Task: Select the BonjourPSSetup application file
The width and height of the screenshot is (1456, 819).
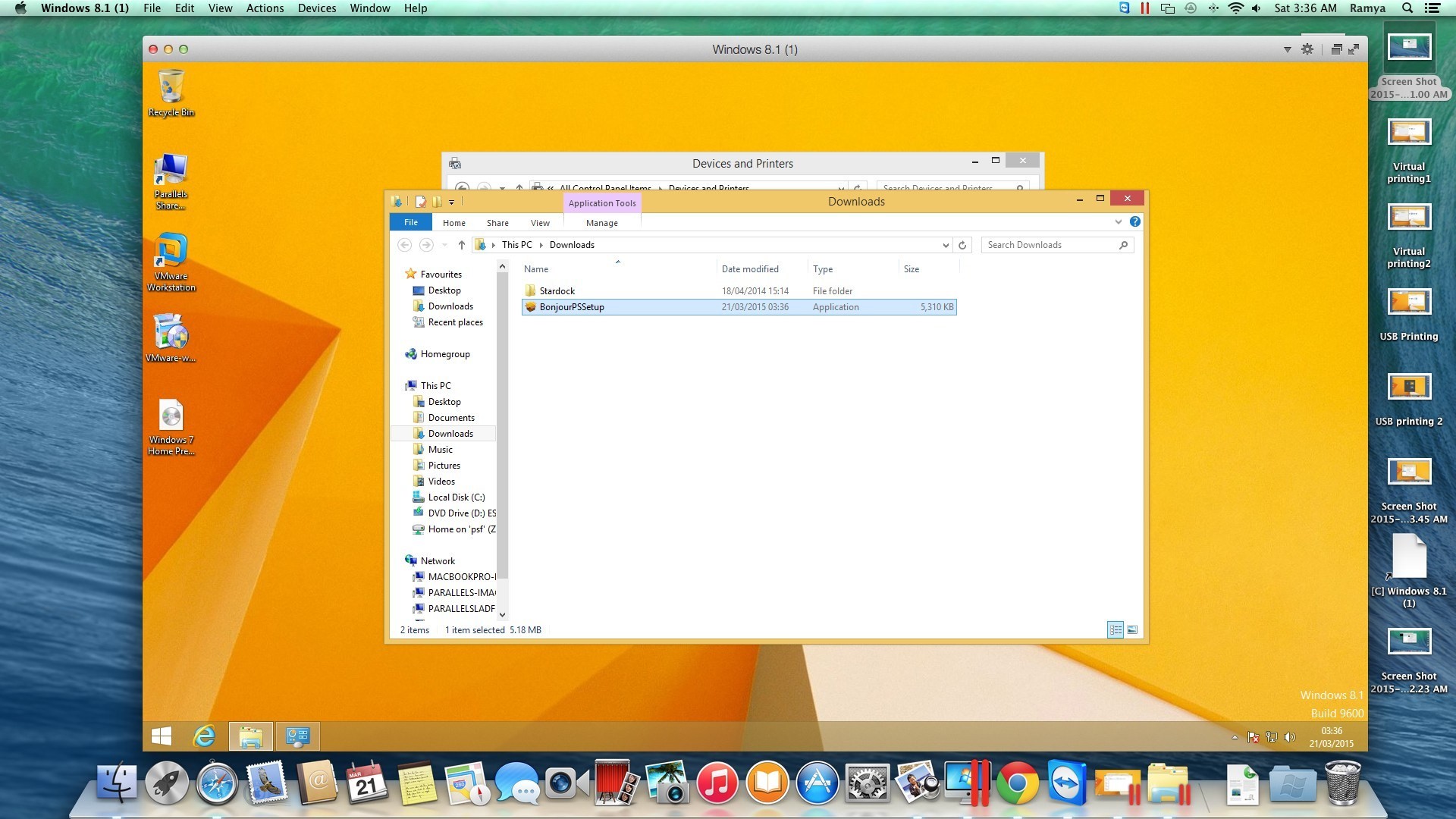Action: coord(571,306)
